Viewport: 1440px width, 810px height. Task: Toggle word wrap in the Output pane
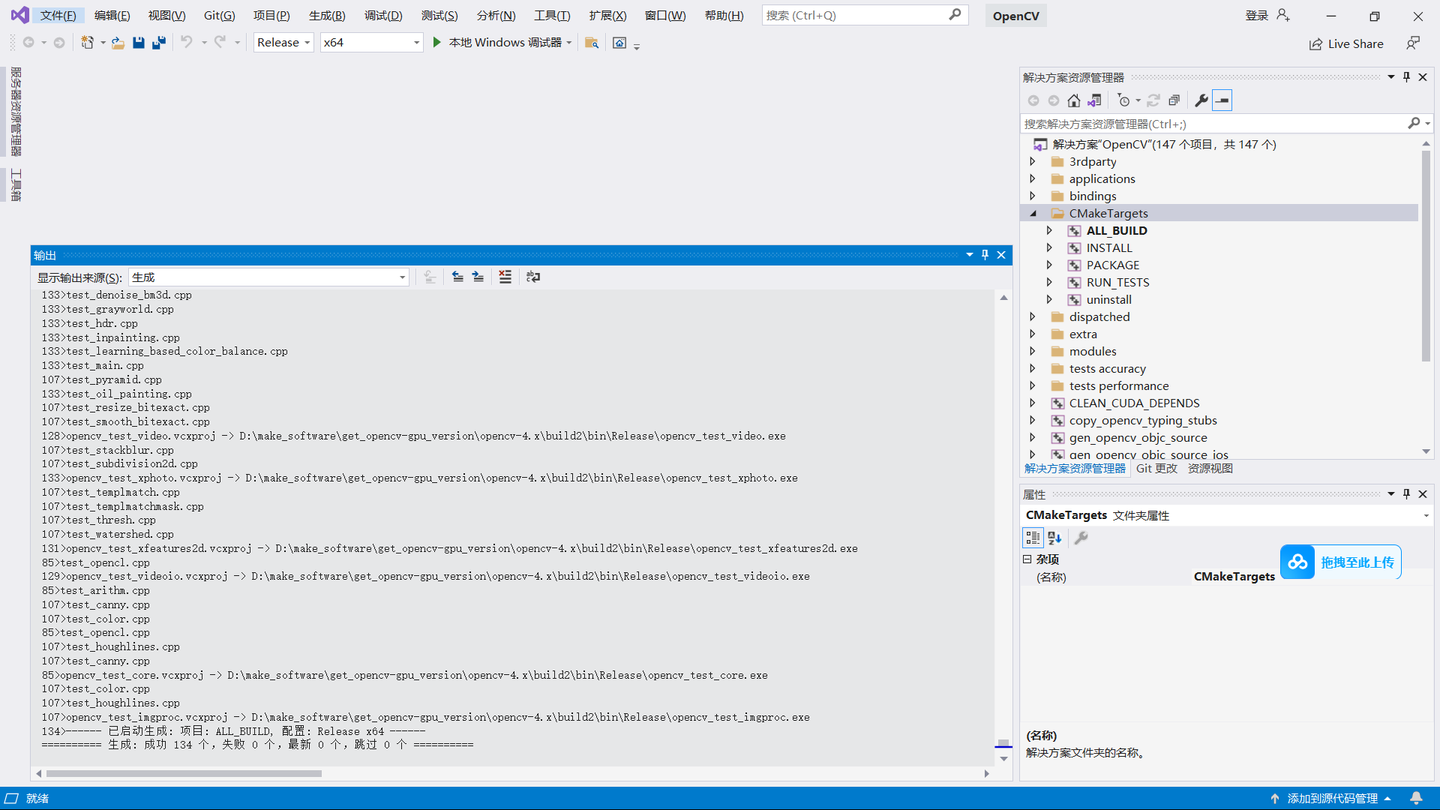[x=533, y=277]
